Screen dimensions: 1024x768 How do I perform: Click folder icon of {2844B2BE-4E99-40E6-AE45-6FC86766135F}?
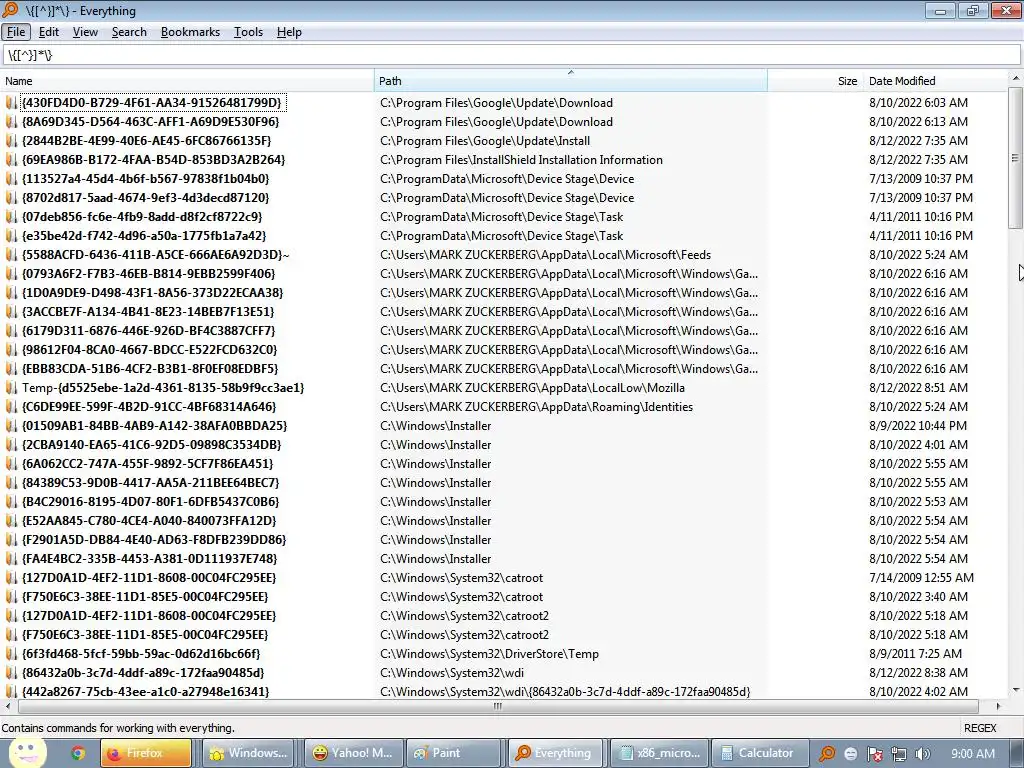tap(12, 140)
